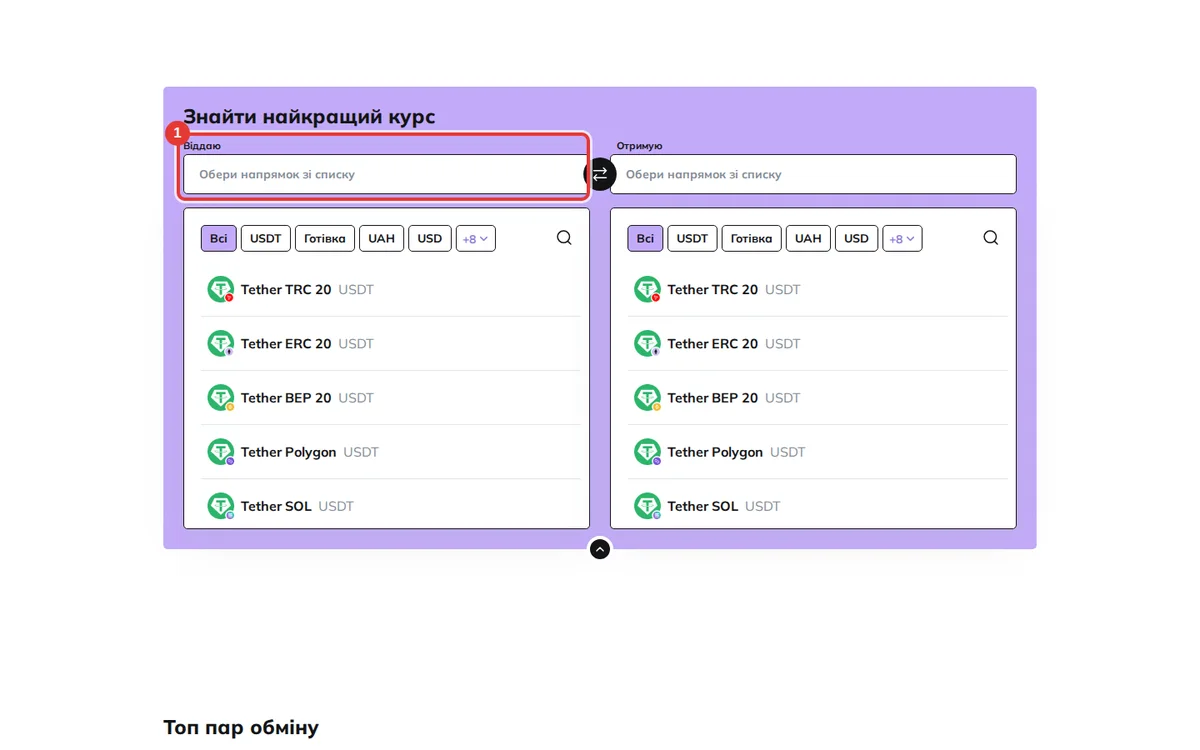1200x750 pixels.
Task: Choose Tether ERC 20 text in Отримую list
Action: tap(713, 344)
